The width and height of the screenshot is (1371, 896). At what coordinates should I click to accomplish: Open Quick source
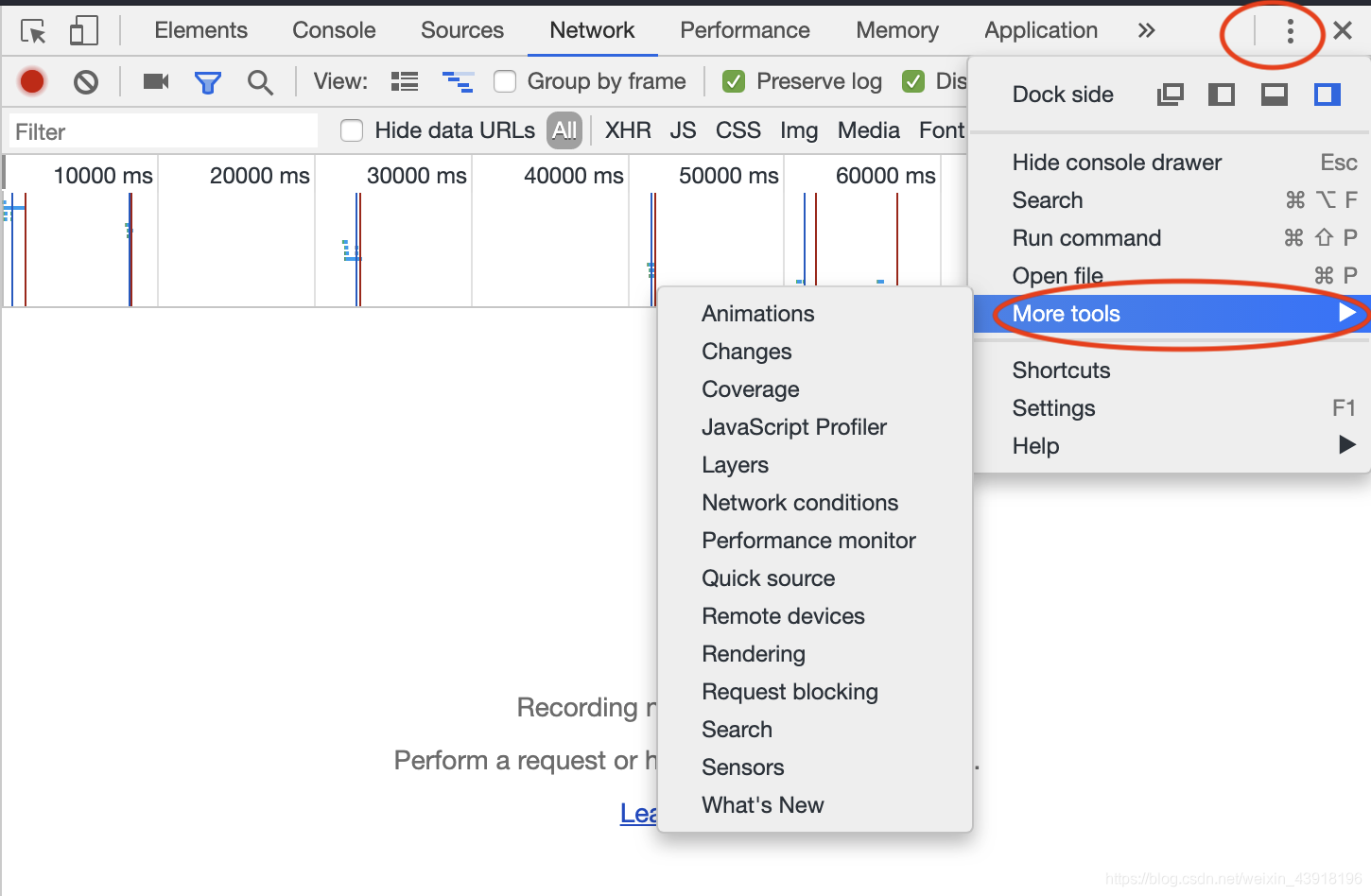815,578
